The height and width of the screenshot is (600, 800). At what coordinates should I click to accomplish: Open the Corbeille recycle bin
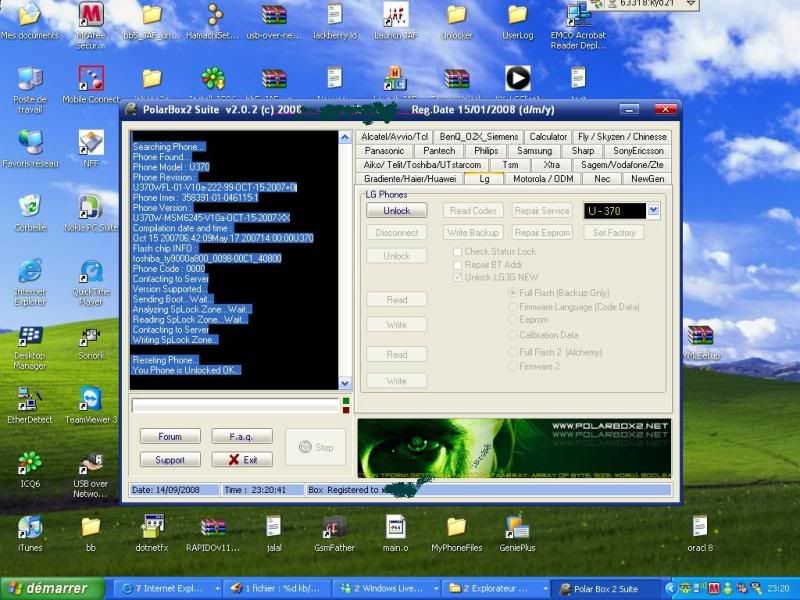point(30,212)
